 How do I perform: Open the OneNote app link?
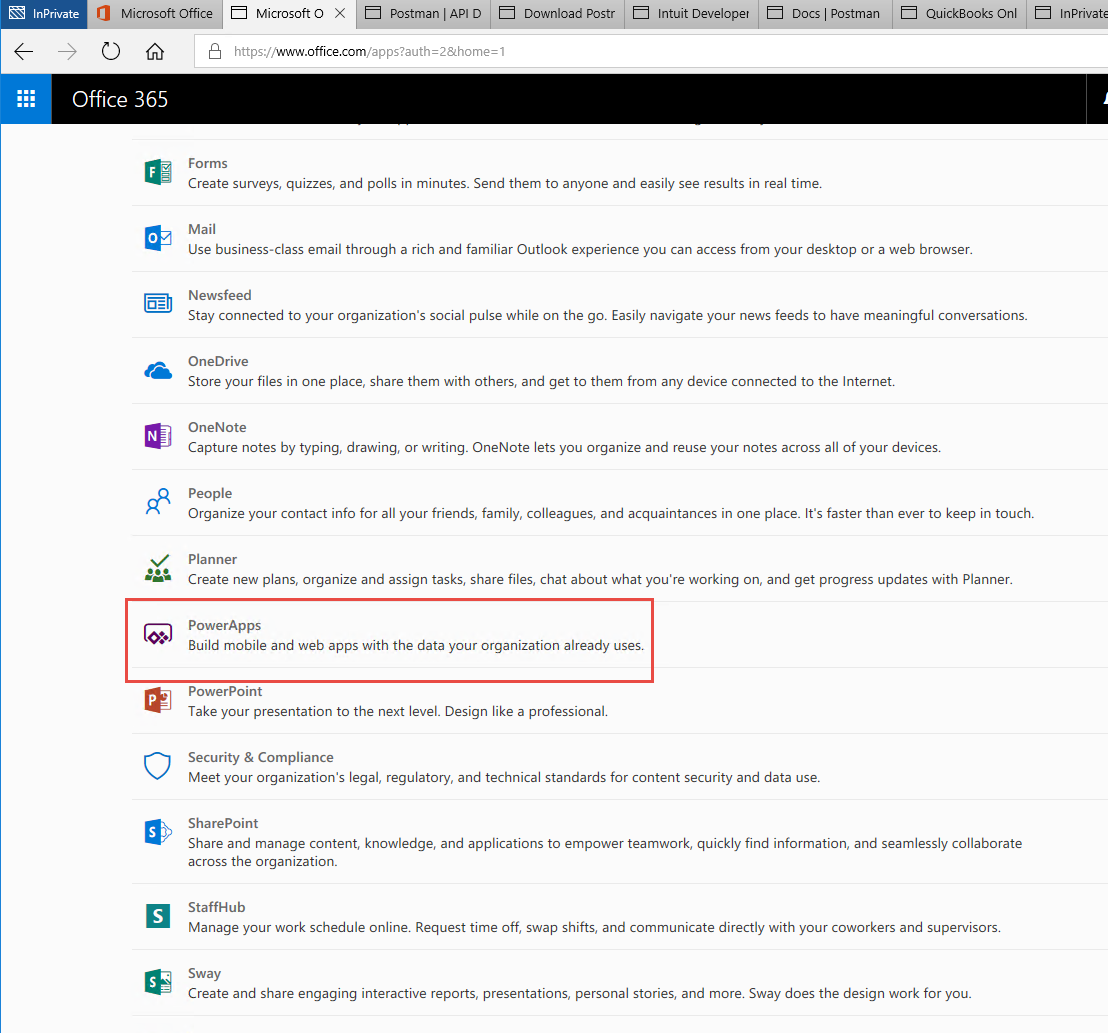coord(218,427)
